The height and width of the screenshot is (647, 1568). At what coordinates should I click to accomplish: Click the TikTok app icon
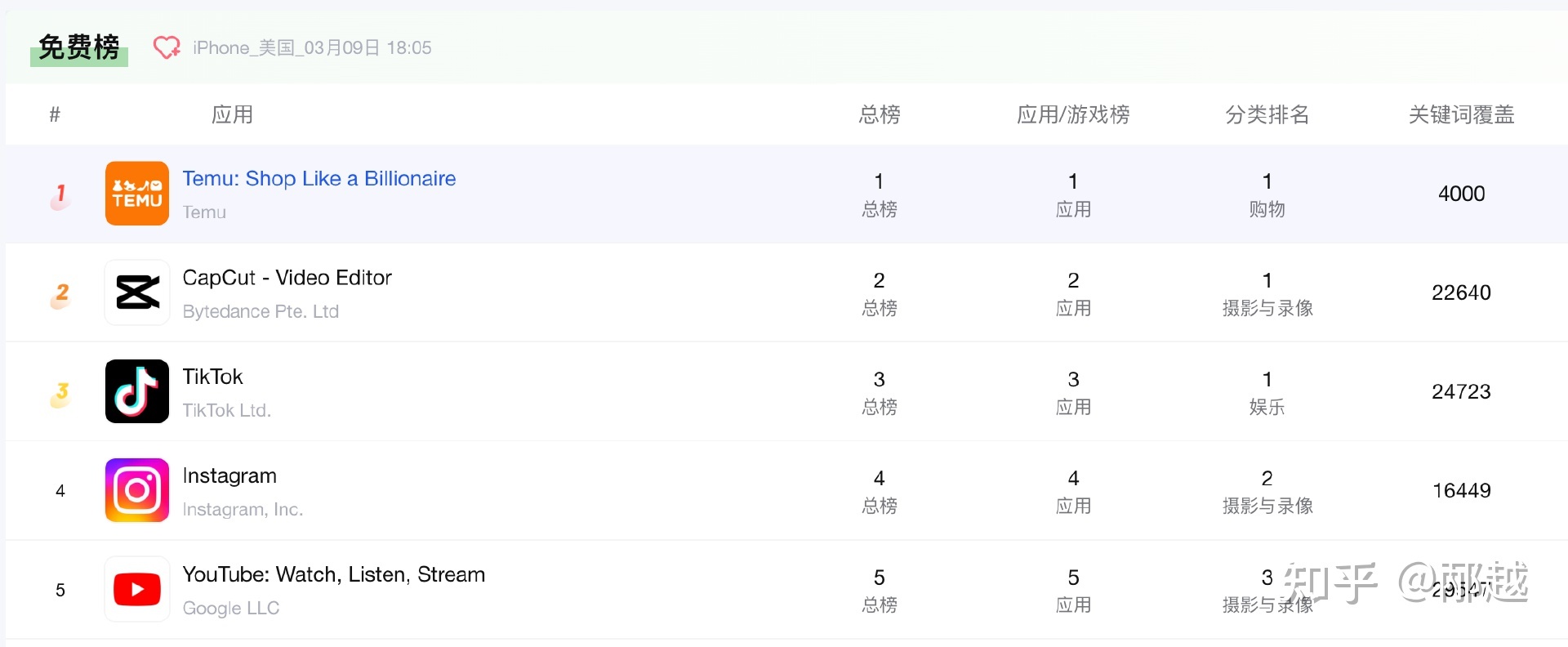(x=136, y=391)
